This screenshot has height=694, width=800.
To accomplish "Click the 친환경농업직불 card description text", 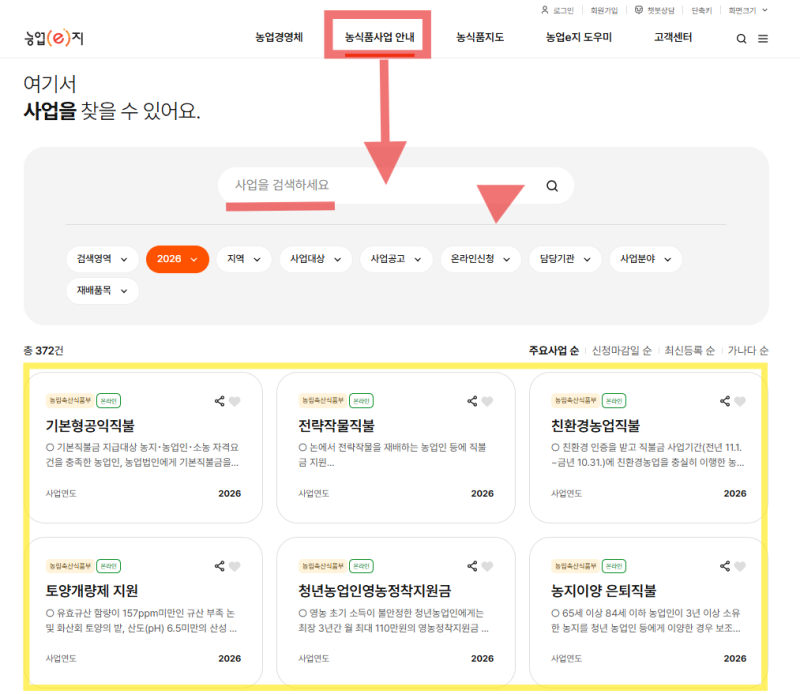I will tap(647, 455).
